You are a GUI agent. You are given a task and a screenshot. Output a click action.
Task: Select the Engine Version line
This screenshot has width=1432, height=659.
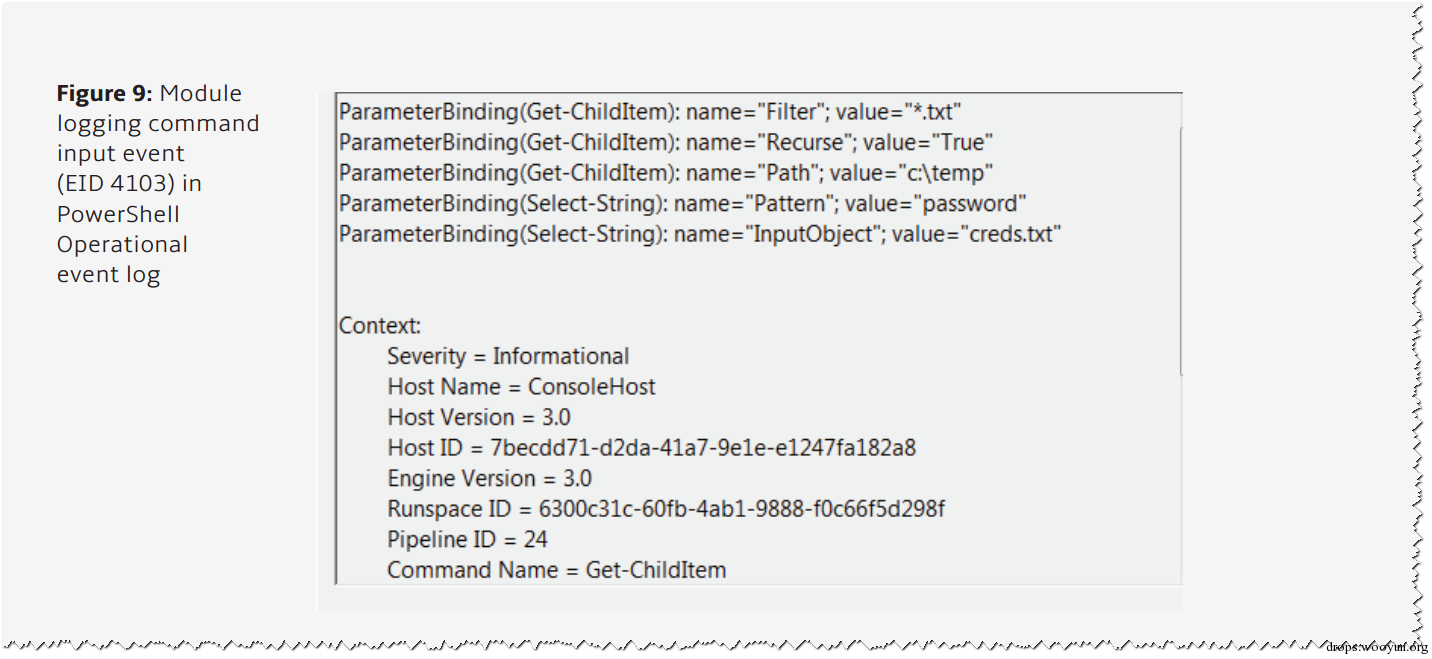(x=489, y=478)
